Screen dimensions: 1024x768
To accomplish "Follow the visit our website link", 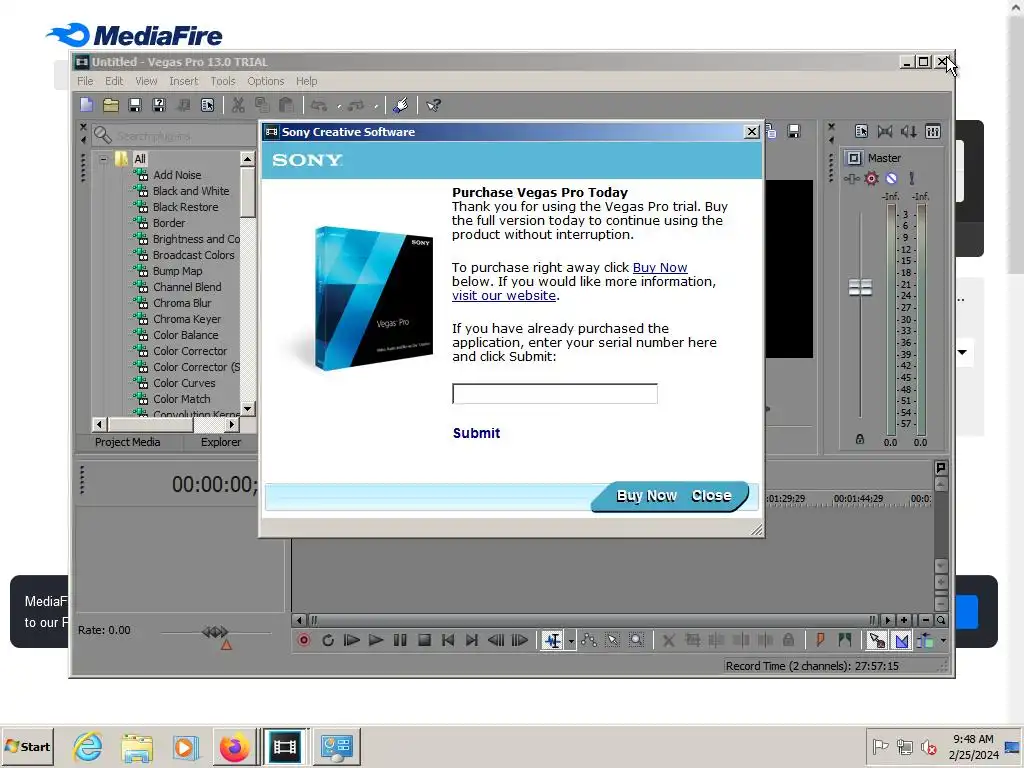I will click(504, 295).
